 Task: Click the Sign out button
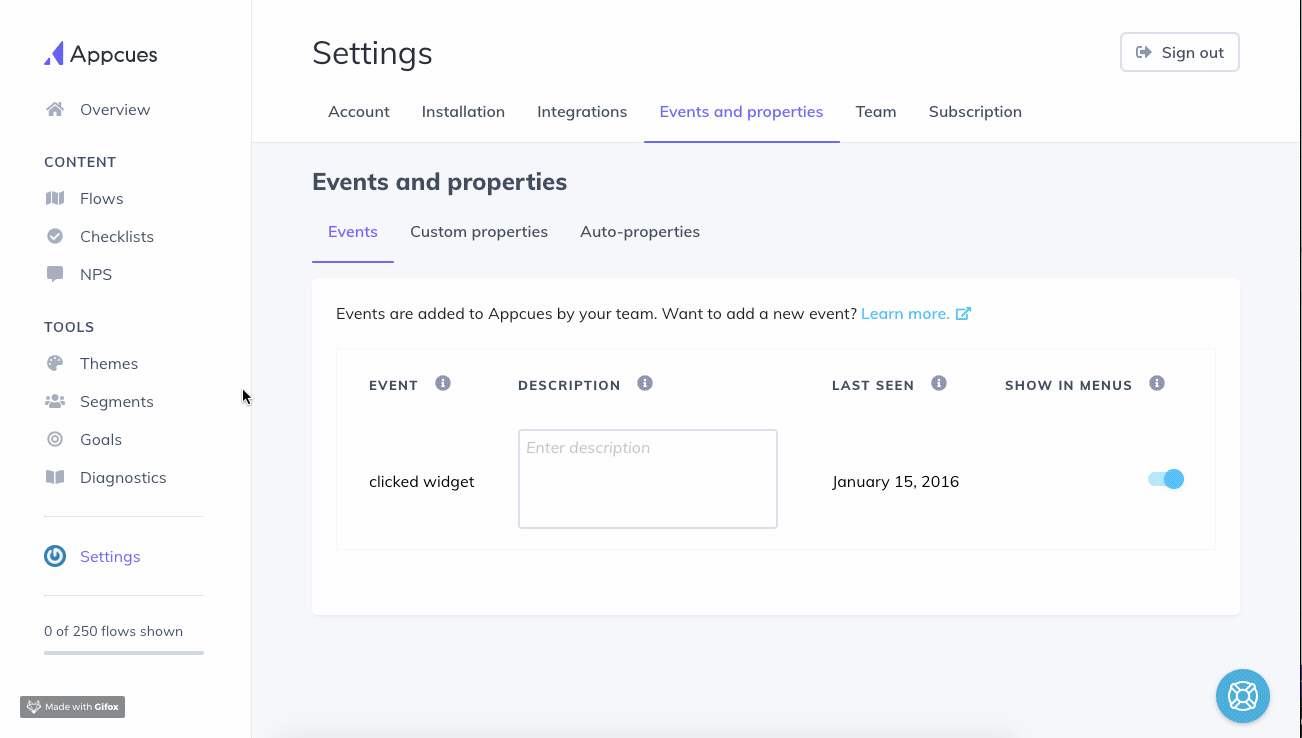tap(1180, 53)
